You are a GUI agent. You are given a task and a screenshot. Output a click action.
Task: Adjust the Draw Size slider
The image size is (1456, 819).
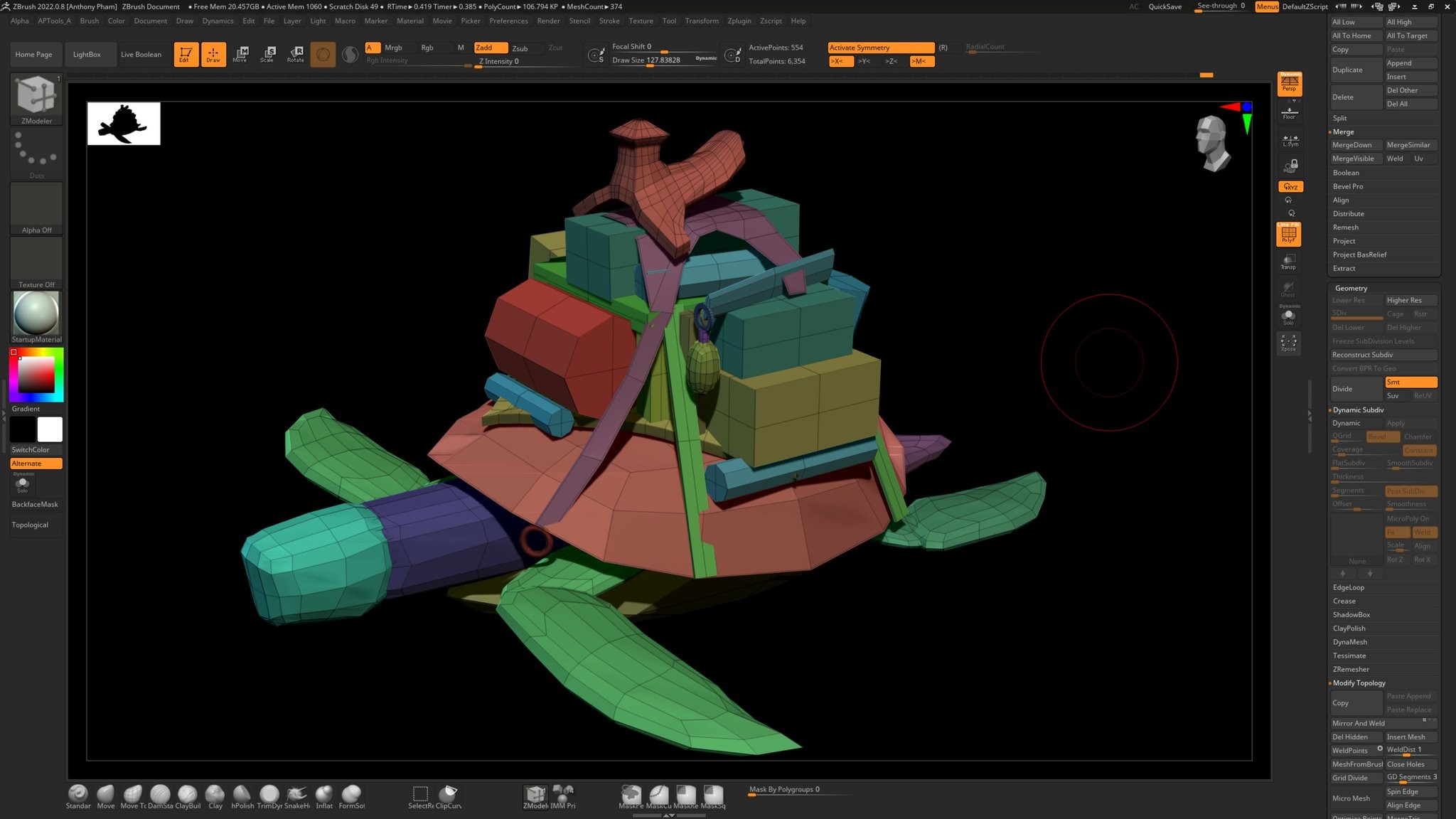[x=664, y=60]
